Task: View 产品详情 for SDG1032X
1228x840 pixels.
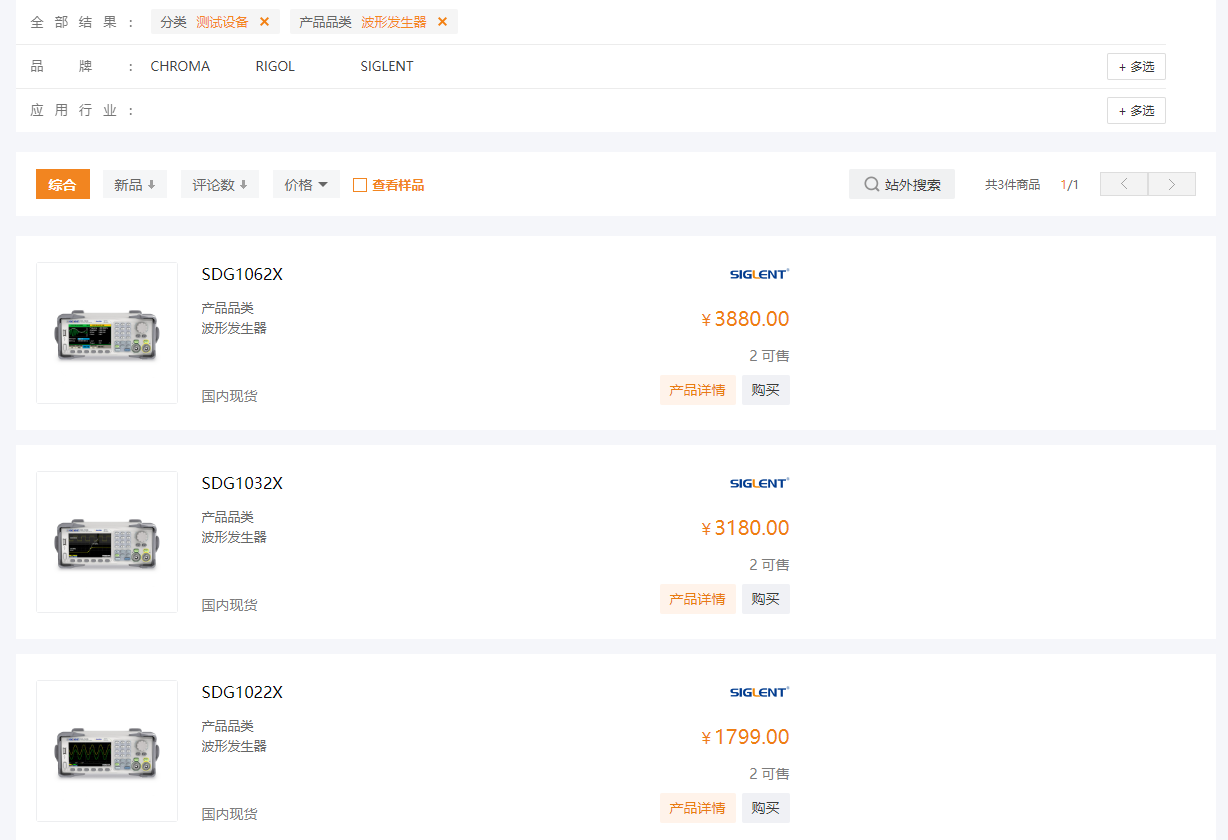Action: 698,599
